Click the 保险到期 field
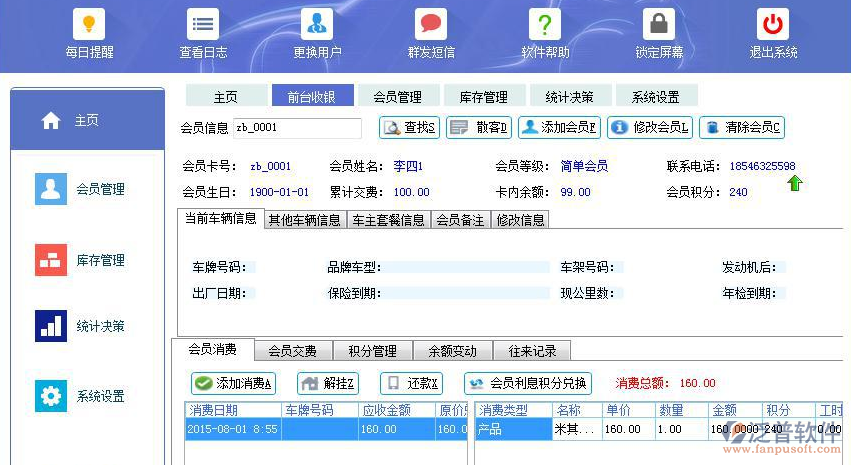851x465 pixels. [467, 293]
